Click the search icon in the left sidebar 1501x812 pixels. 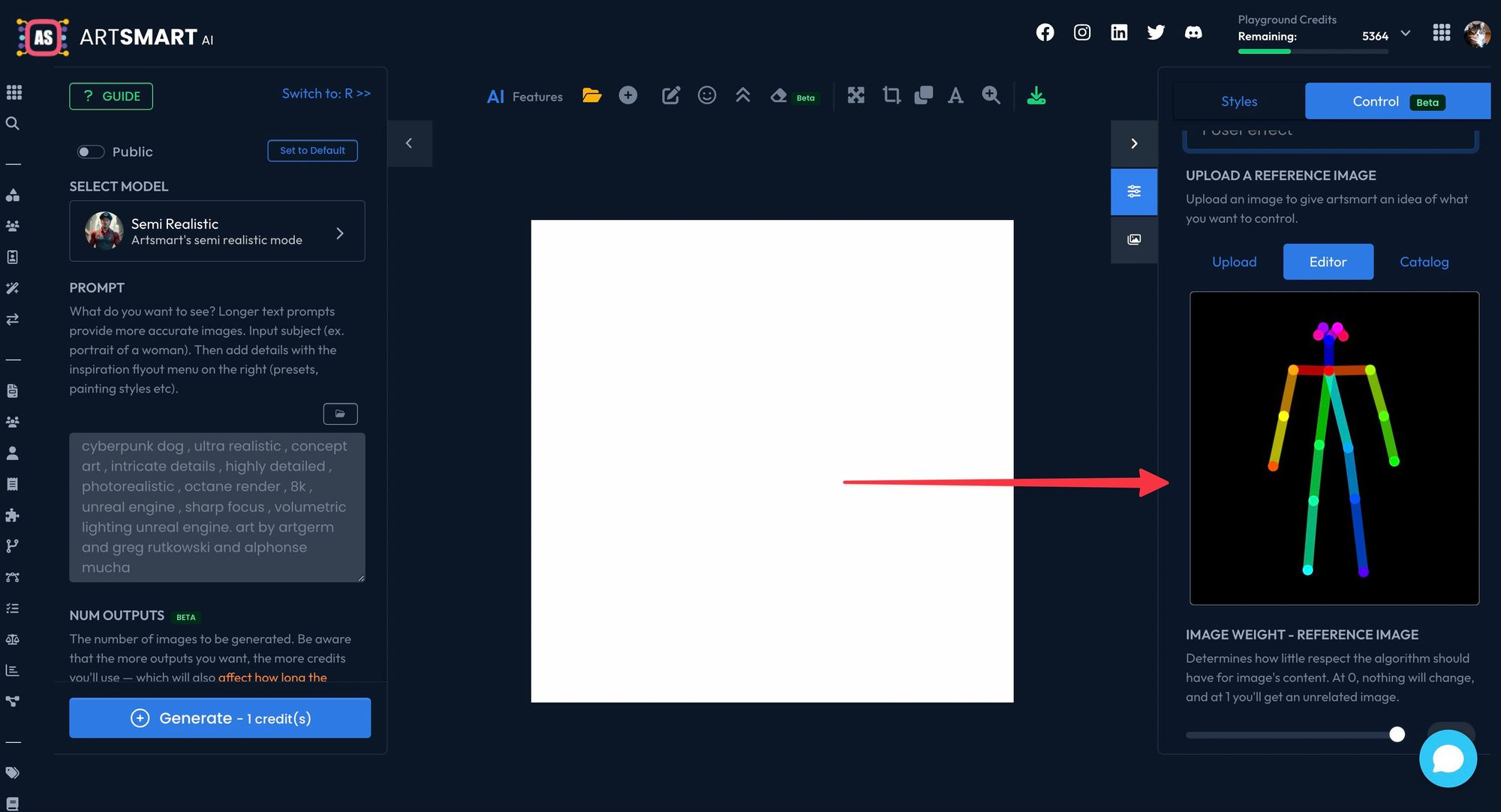point(13,123)
